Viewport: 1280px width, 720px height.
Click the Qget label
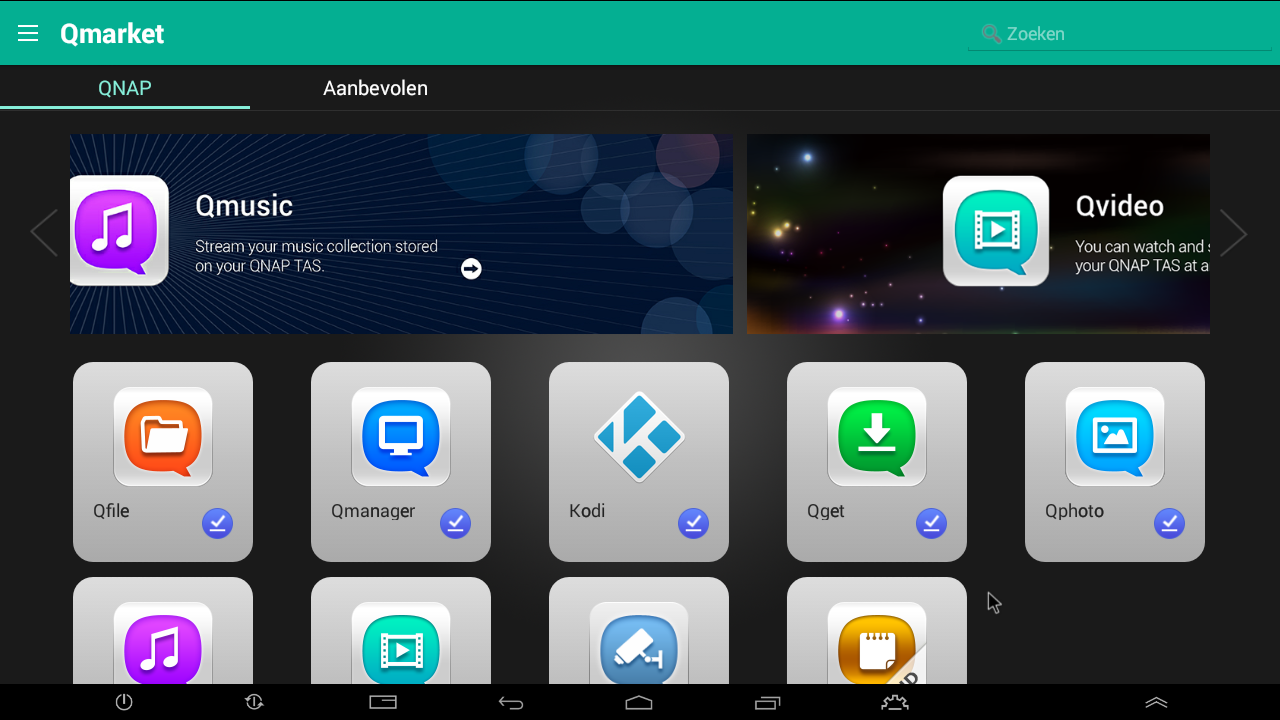tap(826, 511)
